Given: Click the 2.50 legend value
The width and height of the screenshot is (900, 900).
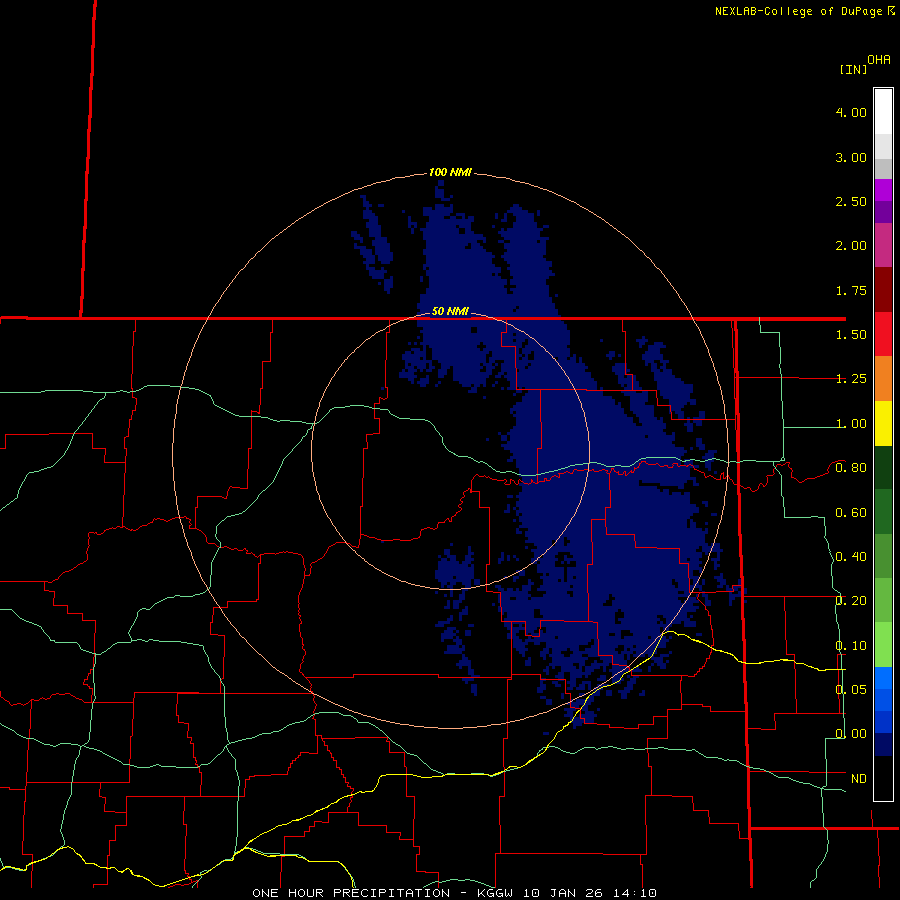Looking at the screenshot, I should [x=851, y=201].
